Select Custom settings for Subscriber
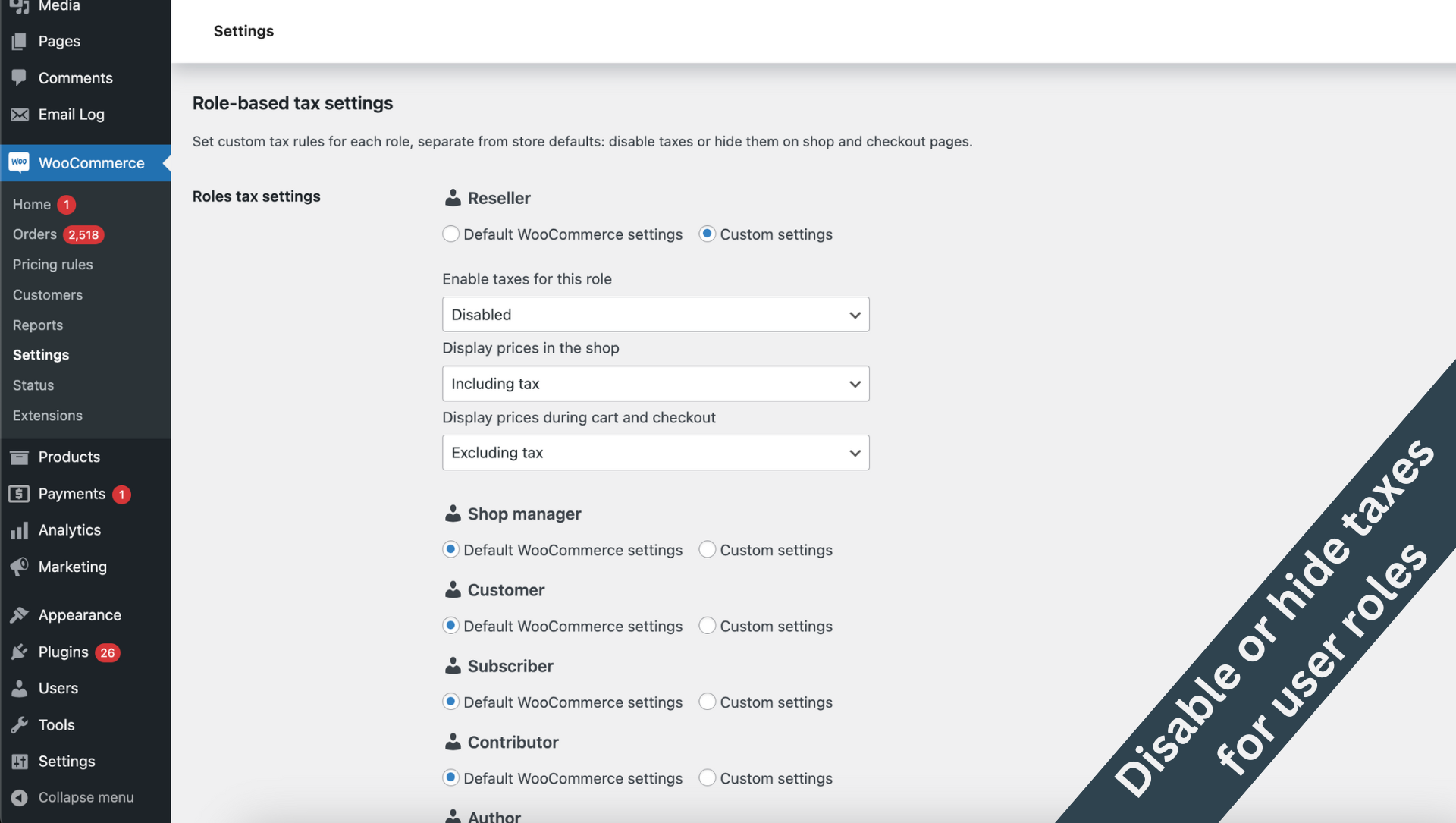This screenshot has width=1456, height=823. 707,702
